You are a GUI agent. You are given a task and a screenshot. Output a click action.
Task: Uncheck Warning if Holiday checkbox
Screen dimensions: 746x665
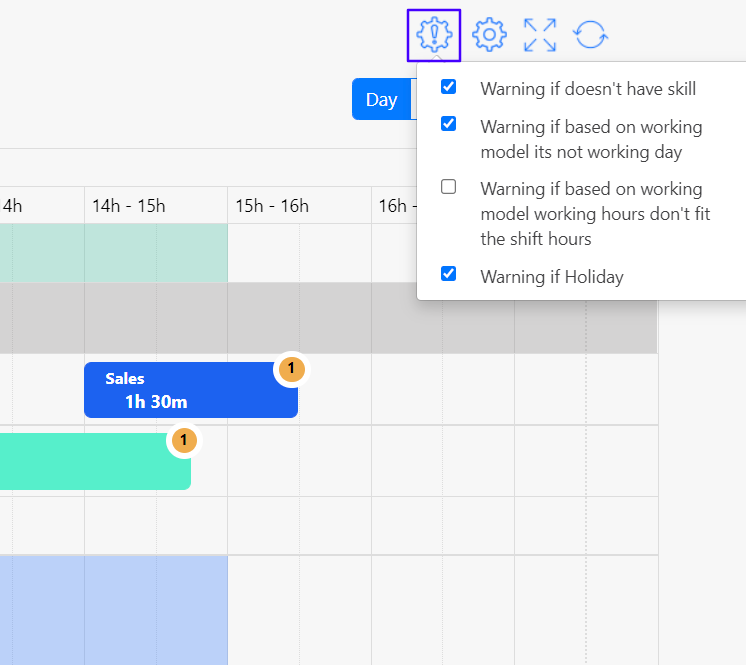(449, 273)
